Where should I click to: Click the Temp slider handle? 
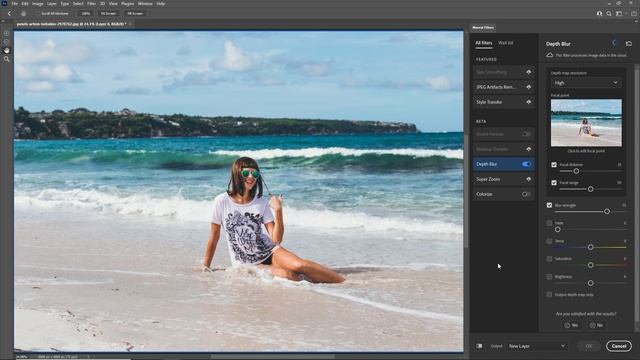[591, 247]
